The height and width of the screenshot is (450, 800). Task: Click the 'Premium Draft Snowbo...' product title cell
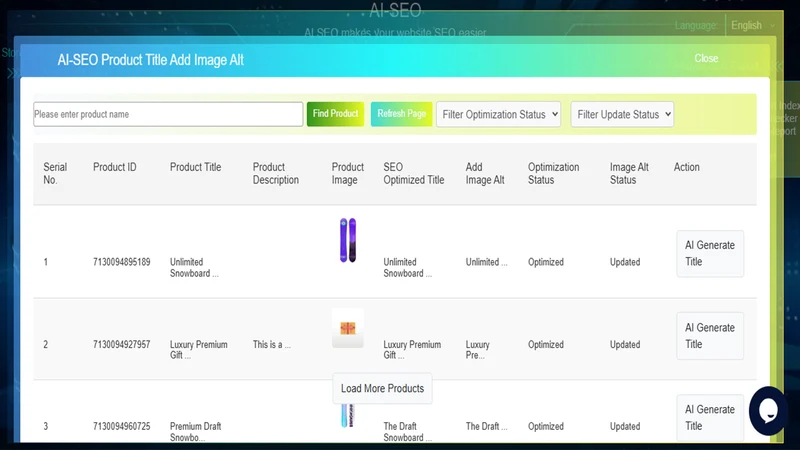coord(195,432)
